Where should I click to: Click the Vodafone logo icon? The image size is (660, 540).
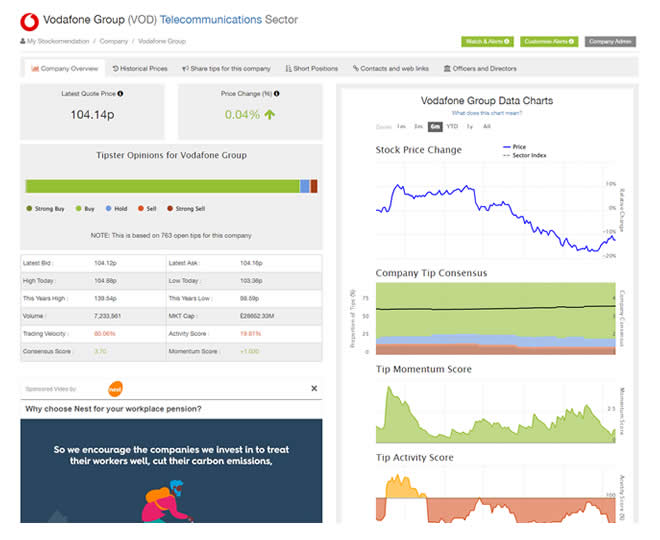point(28,19)
